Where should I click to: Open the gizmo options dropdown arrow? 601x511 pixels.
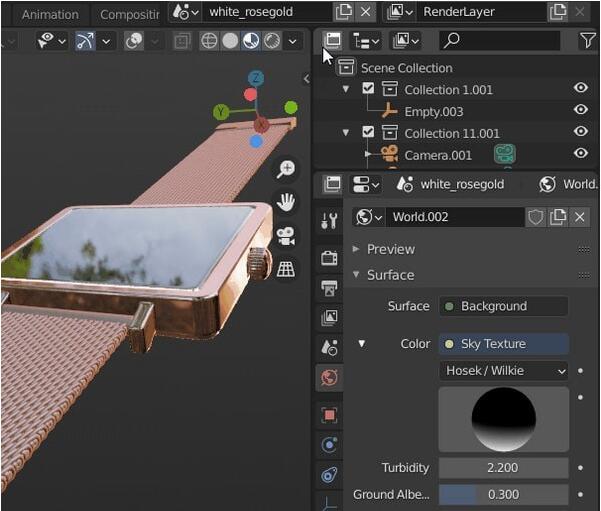coord(106,41)
